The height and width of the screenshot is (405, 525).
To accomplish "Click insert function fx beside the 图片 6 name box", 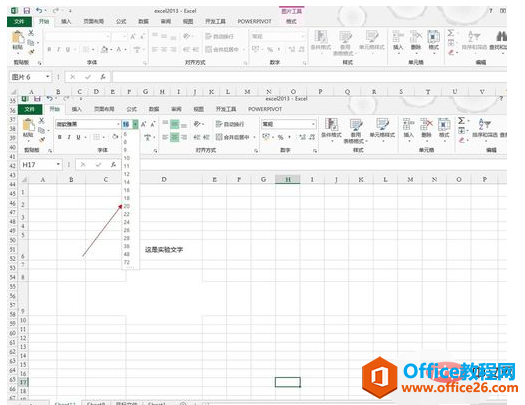I will tap(103, 77).
